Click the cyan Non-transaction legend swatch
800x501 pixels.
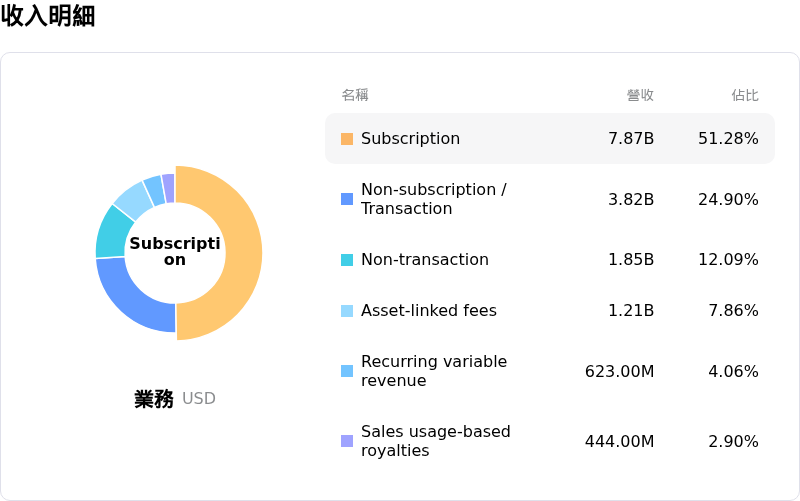pyautogui.click(x=347, y=260)
